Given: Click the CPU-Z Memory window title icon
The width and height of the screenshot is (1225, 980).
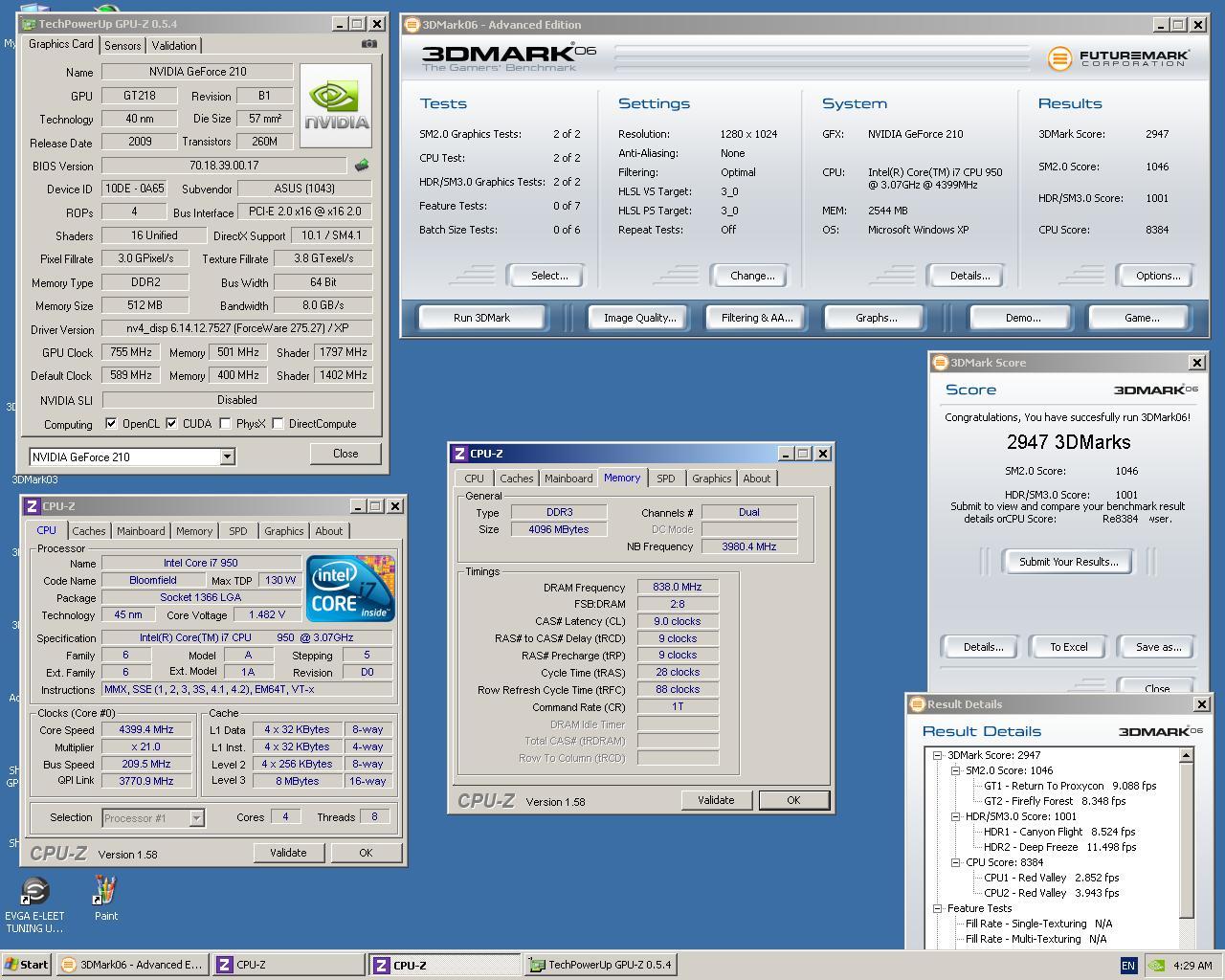Looking at the screenshot, I should pos(460,454).
